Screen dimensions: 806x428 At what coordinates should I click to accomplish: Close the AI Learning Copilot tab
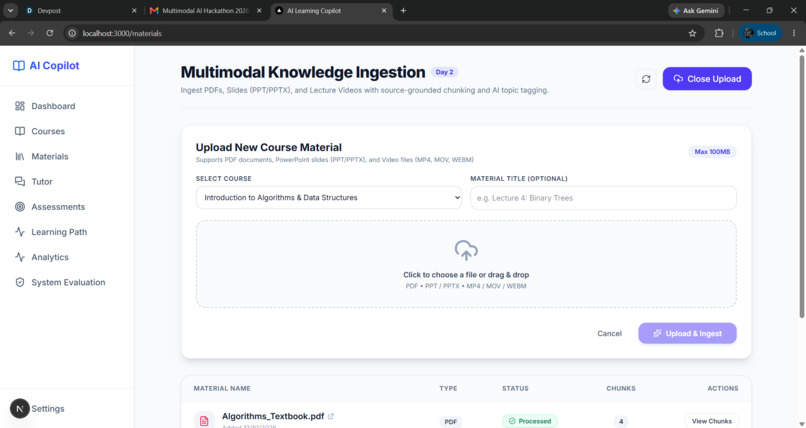384,10
